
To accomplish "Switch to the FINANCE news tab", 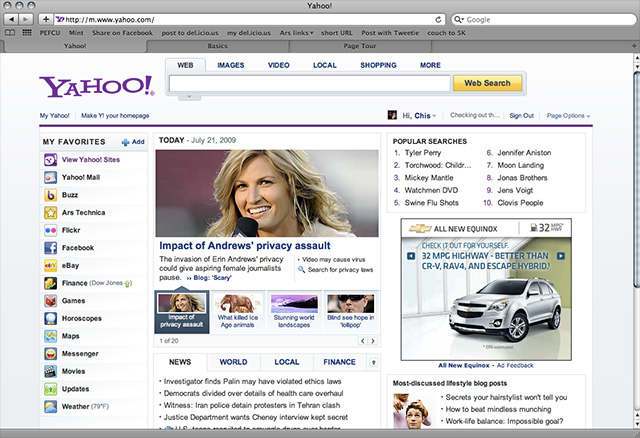I will click(339, 362).
